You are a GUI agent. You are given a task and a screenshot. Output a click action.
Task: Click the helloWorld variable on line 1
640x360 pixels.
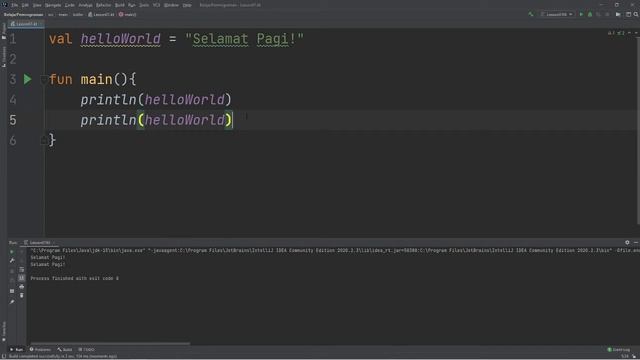click(x=120, y=39)
